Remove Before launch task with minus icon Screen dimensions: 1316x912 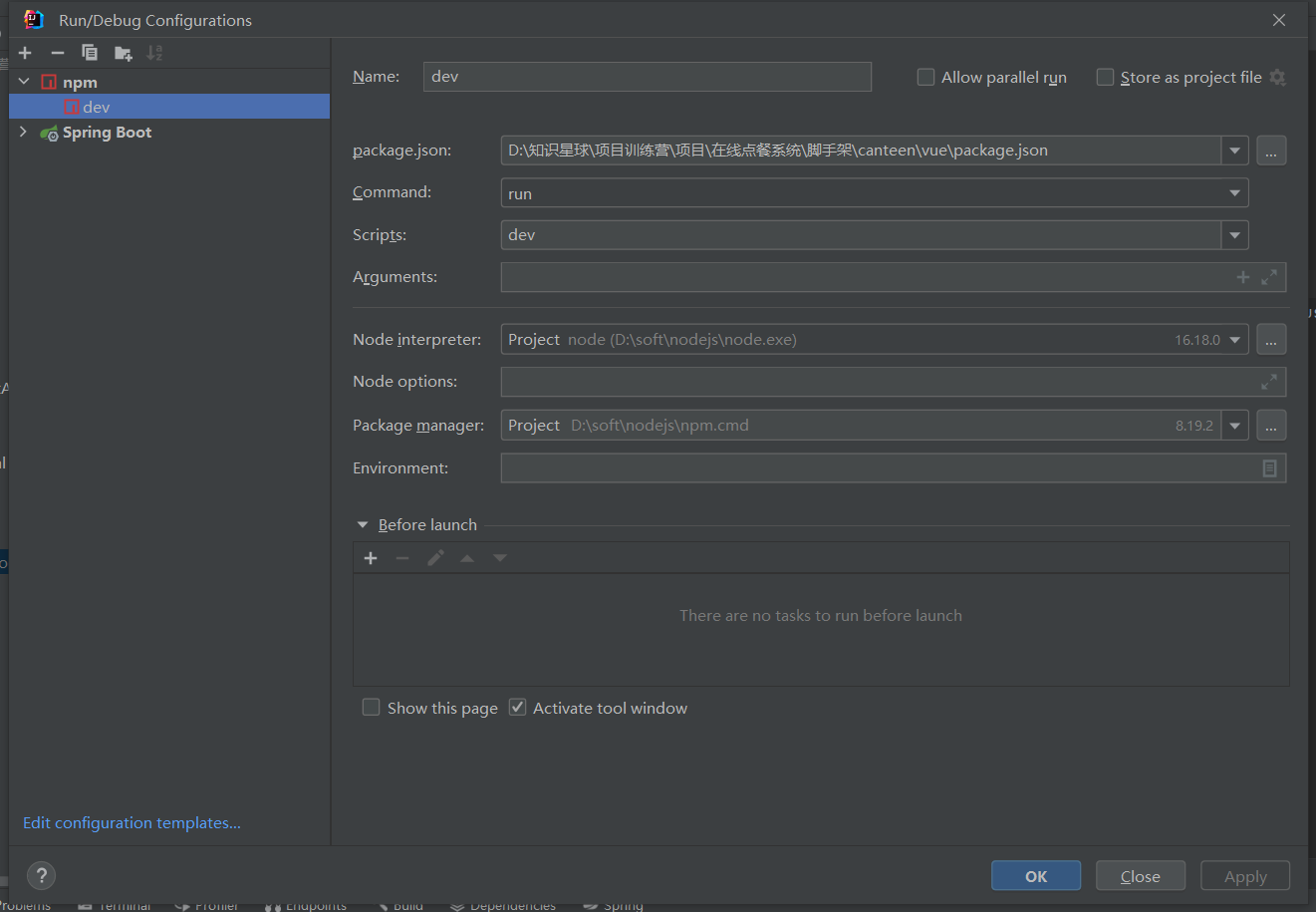point(402,558)
